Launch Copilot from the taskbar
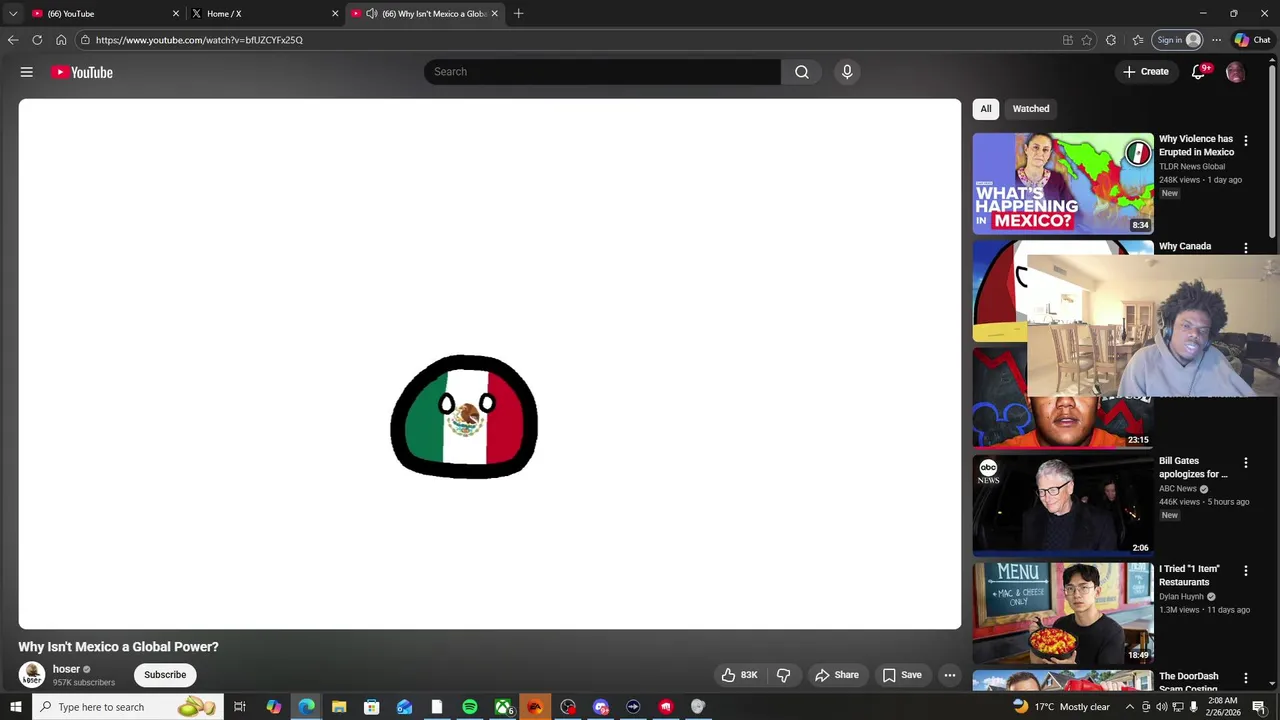This screenshot has width=1280, height=720. pos(273,707)
